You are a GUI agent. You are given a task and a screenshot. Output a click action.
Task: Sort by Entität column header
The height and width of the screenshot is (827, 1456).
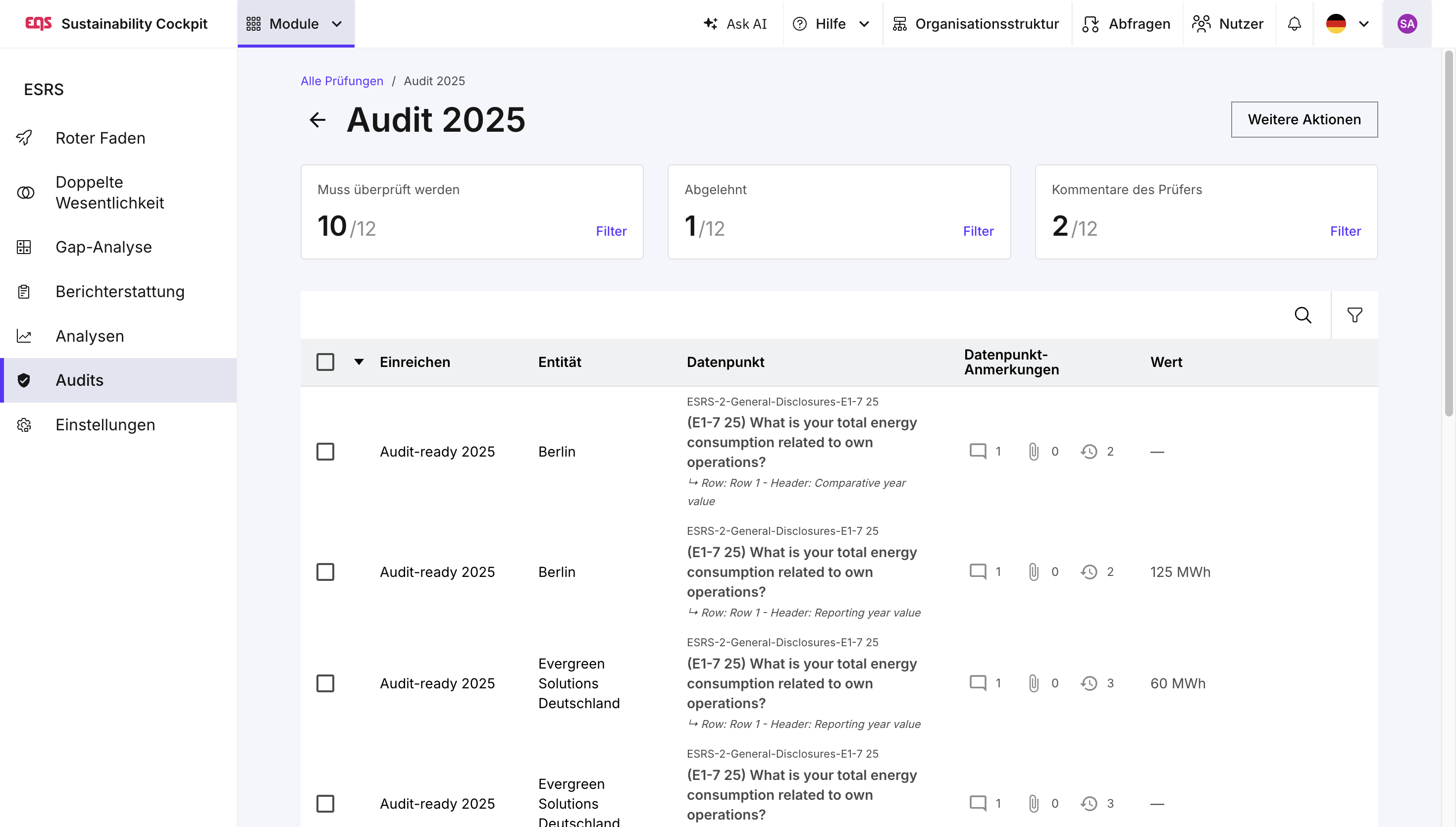coord(559,362)
